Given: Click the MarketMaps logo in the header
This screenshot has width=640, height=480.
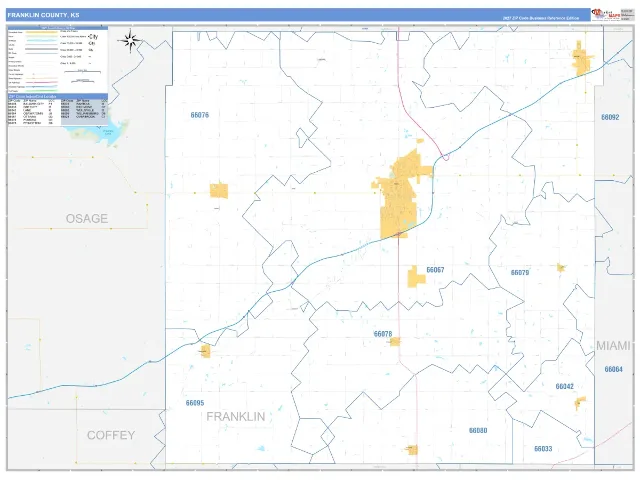Looking at the screenshot, I should pyautogui.click(x=606, y=15).
